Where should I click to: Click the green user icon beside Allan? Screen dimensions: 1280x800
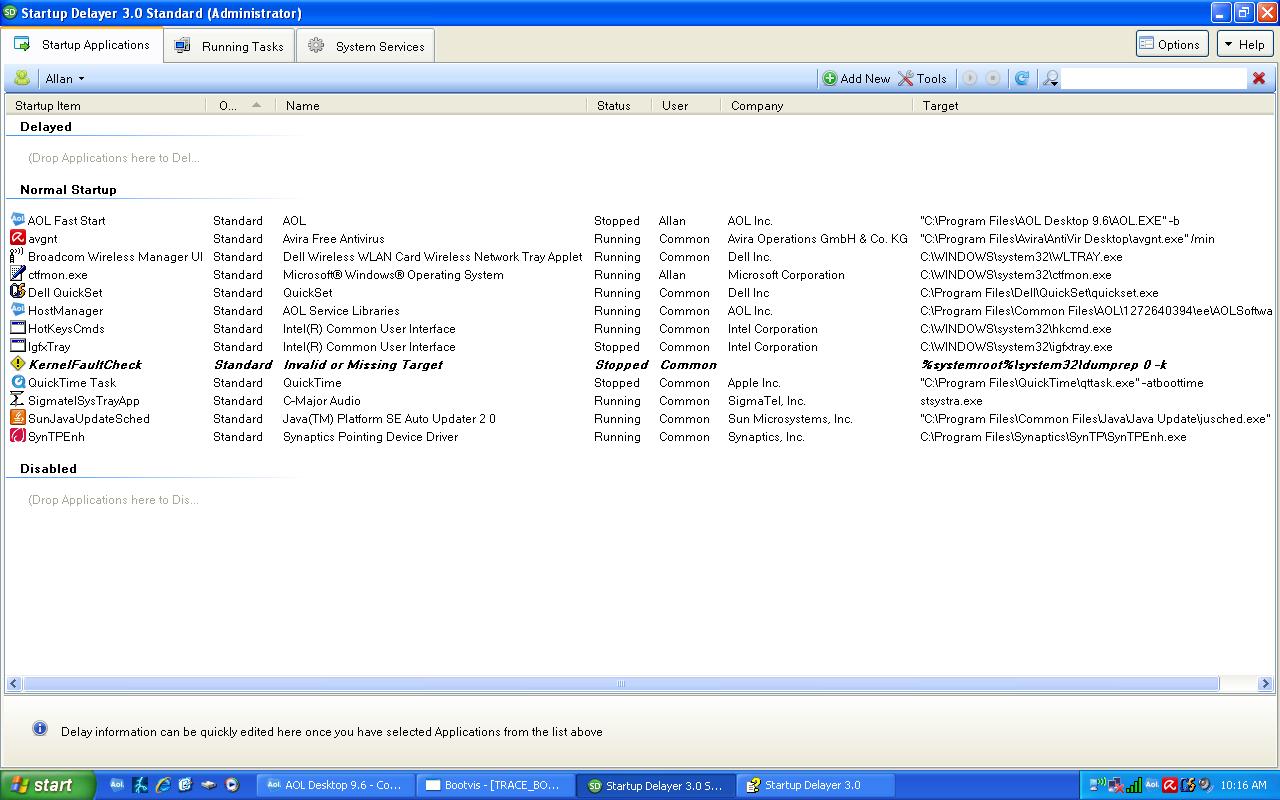point(22,78)
